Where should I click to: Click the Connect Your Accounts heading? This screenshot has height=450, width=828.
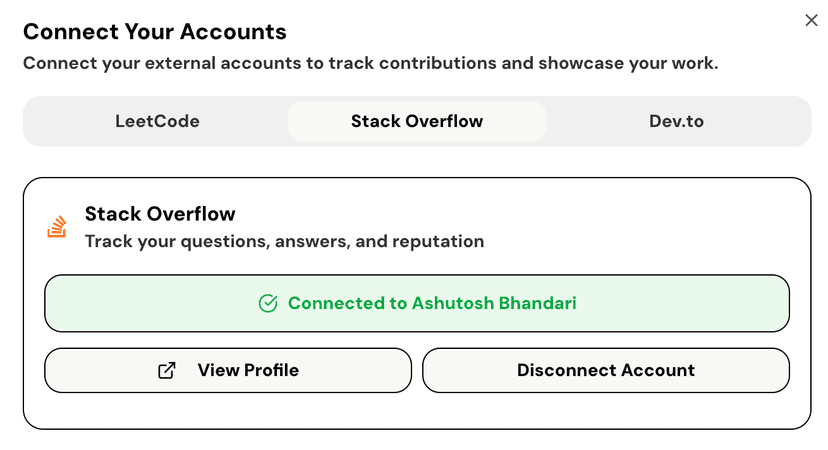155,32
